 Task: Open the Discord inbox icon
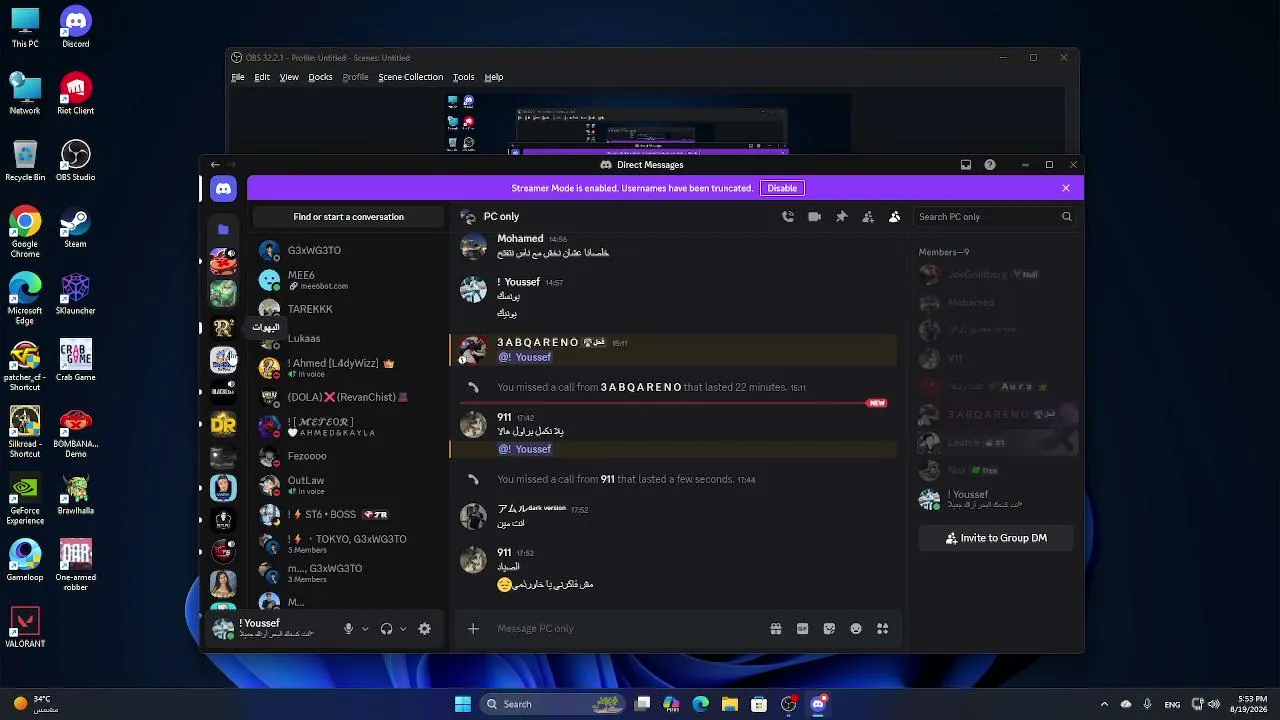pos(966,165)
